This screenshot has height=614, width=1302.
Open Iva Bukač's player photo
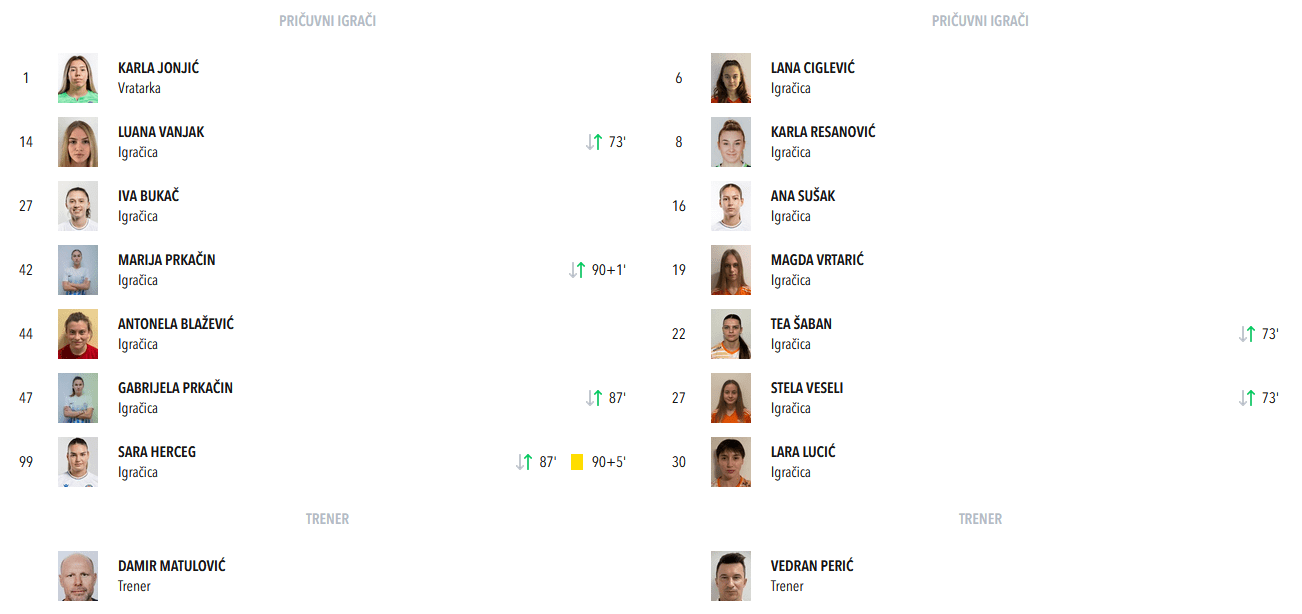(x=78, y=206)
